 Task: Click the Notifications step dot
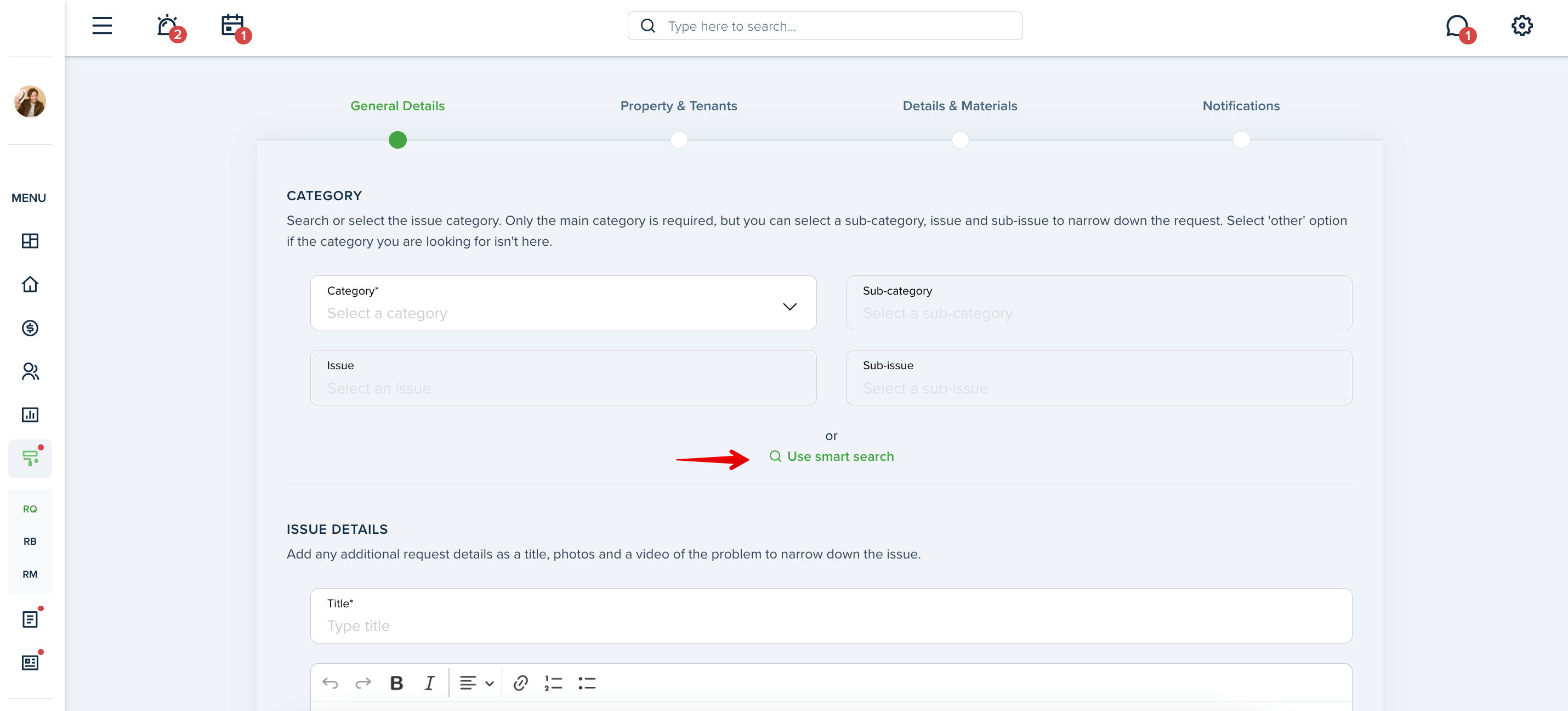pyautogui.click(x=1241, y=140)
